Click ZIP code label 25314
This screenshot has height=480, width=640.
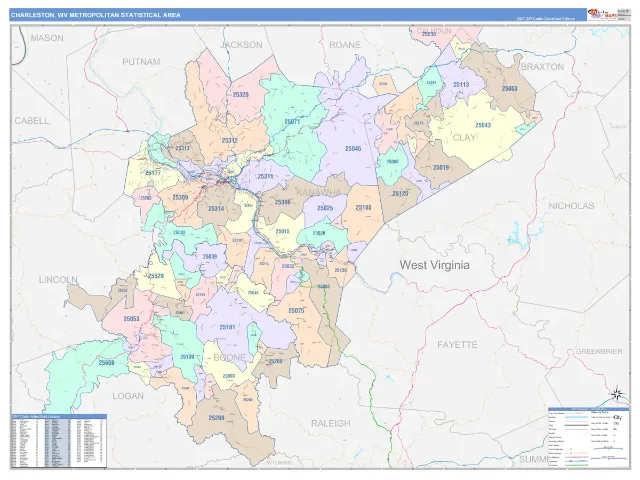click(x=216, y=209)
